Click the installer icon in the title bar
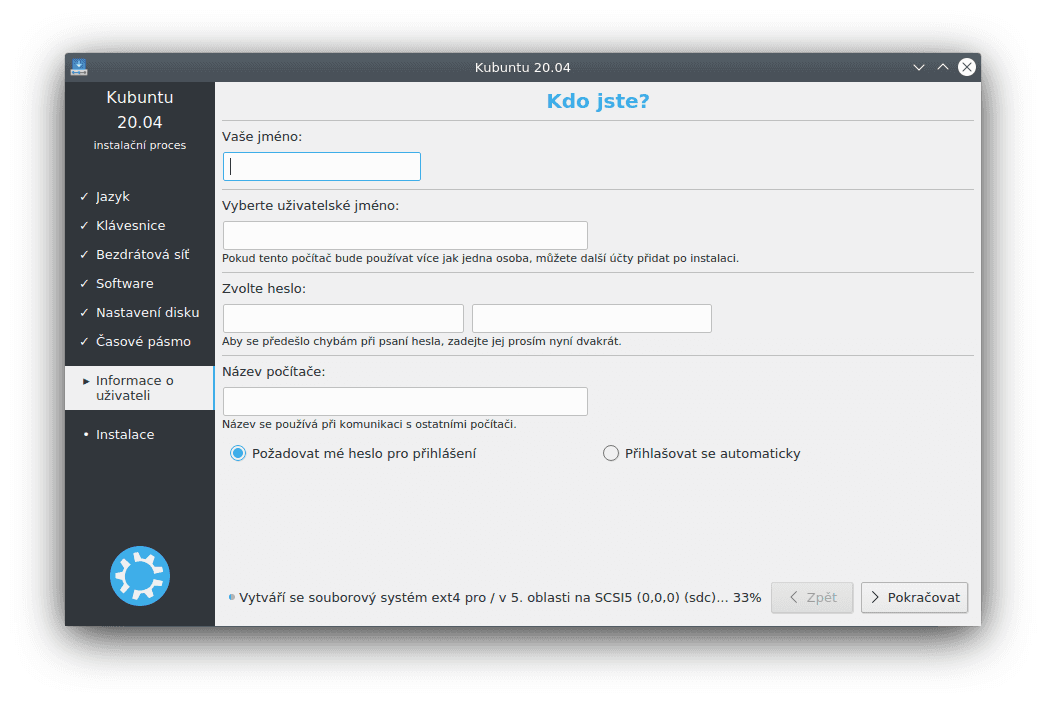Screen dimensions: 1046x703 [x=78, y=67]
